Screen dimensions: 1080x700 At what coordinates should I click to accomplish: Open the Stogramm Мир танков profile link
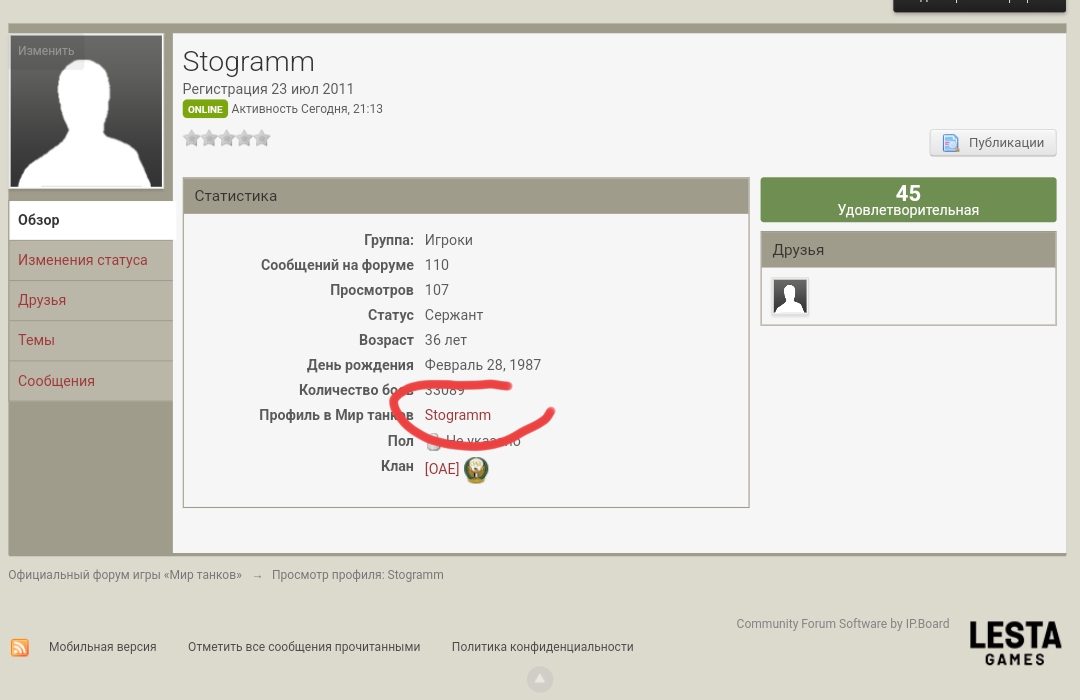[x=457, y=415]
